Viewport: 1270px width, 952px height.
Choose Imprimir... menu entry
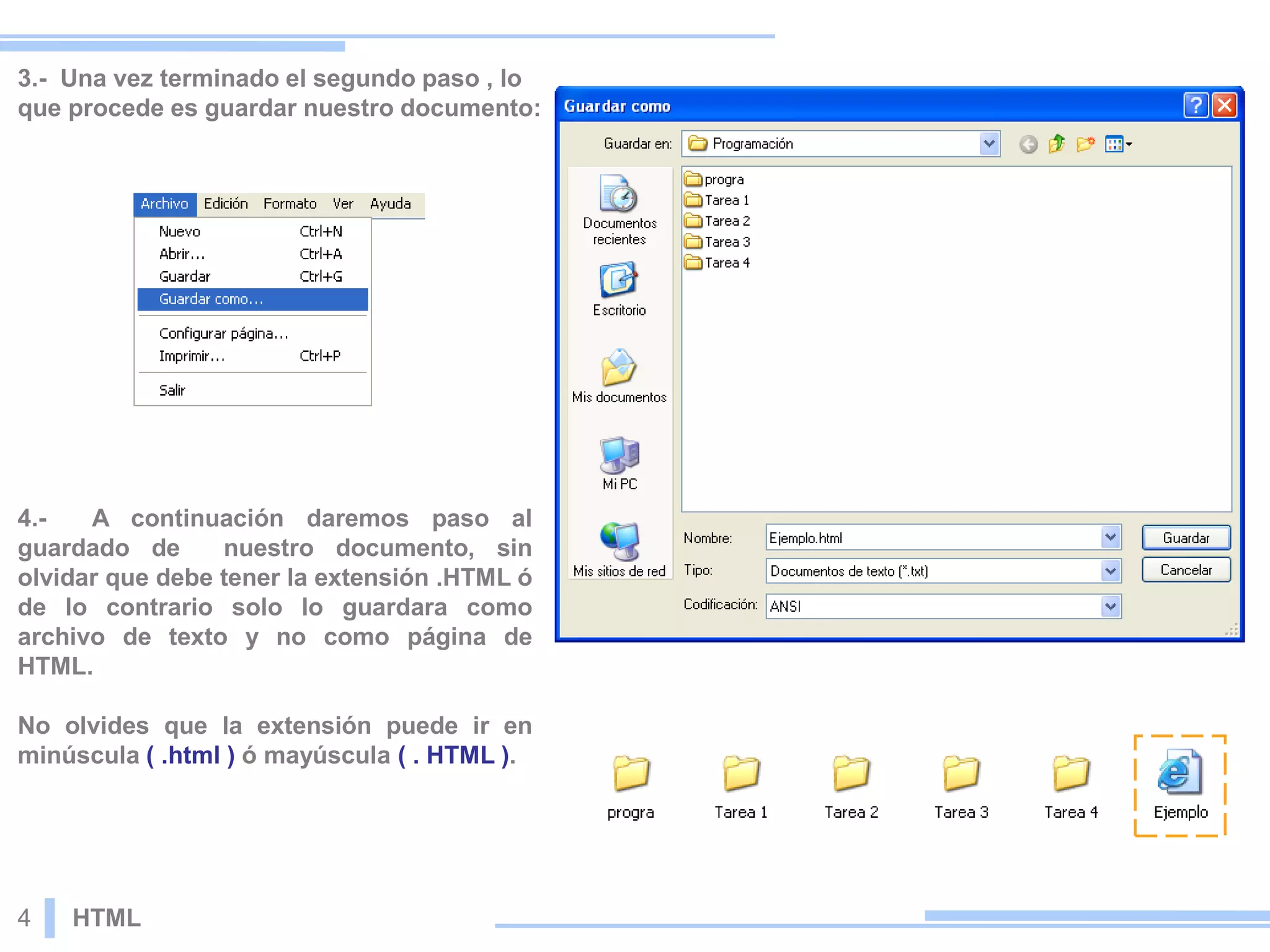pyautogui.click(x=252, y=356)
